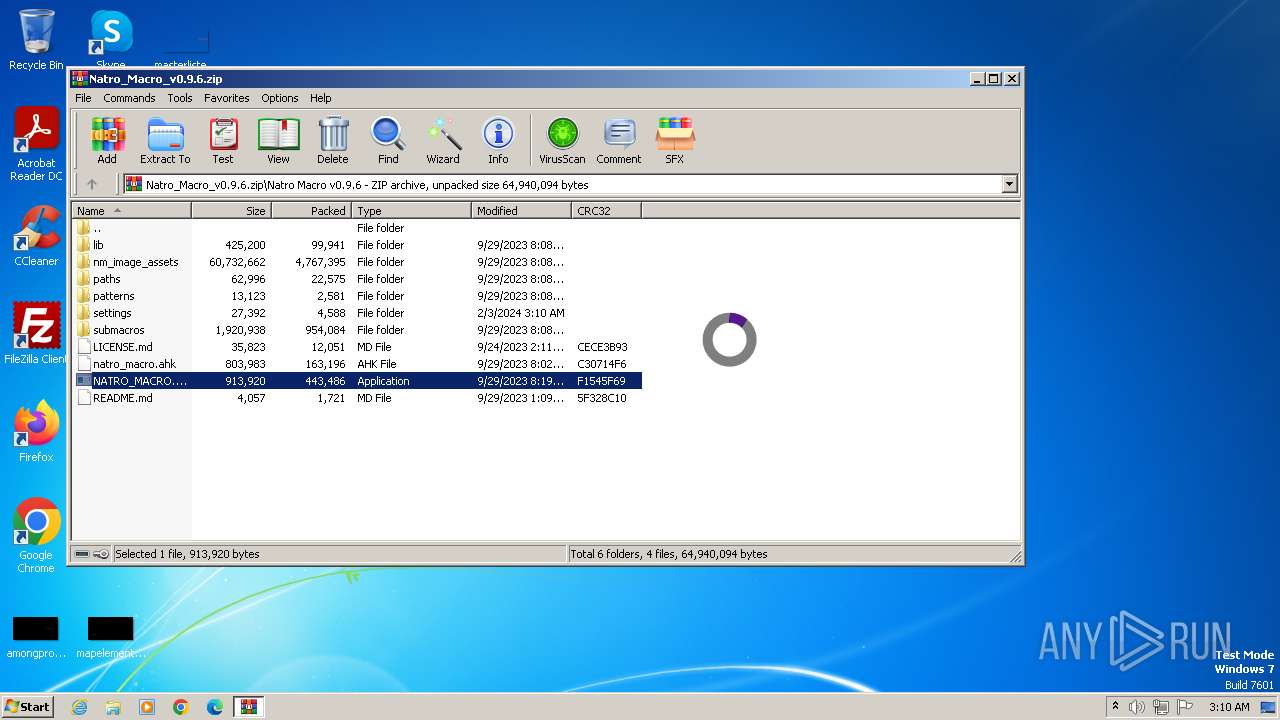Click the Delete trash can icon
The image size is (1280, 720).
click(x=333, y=141)
